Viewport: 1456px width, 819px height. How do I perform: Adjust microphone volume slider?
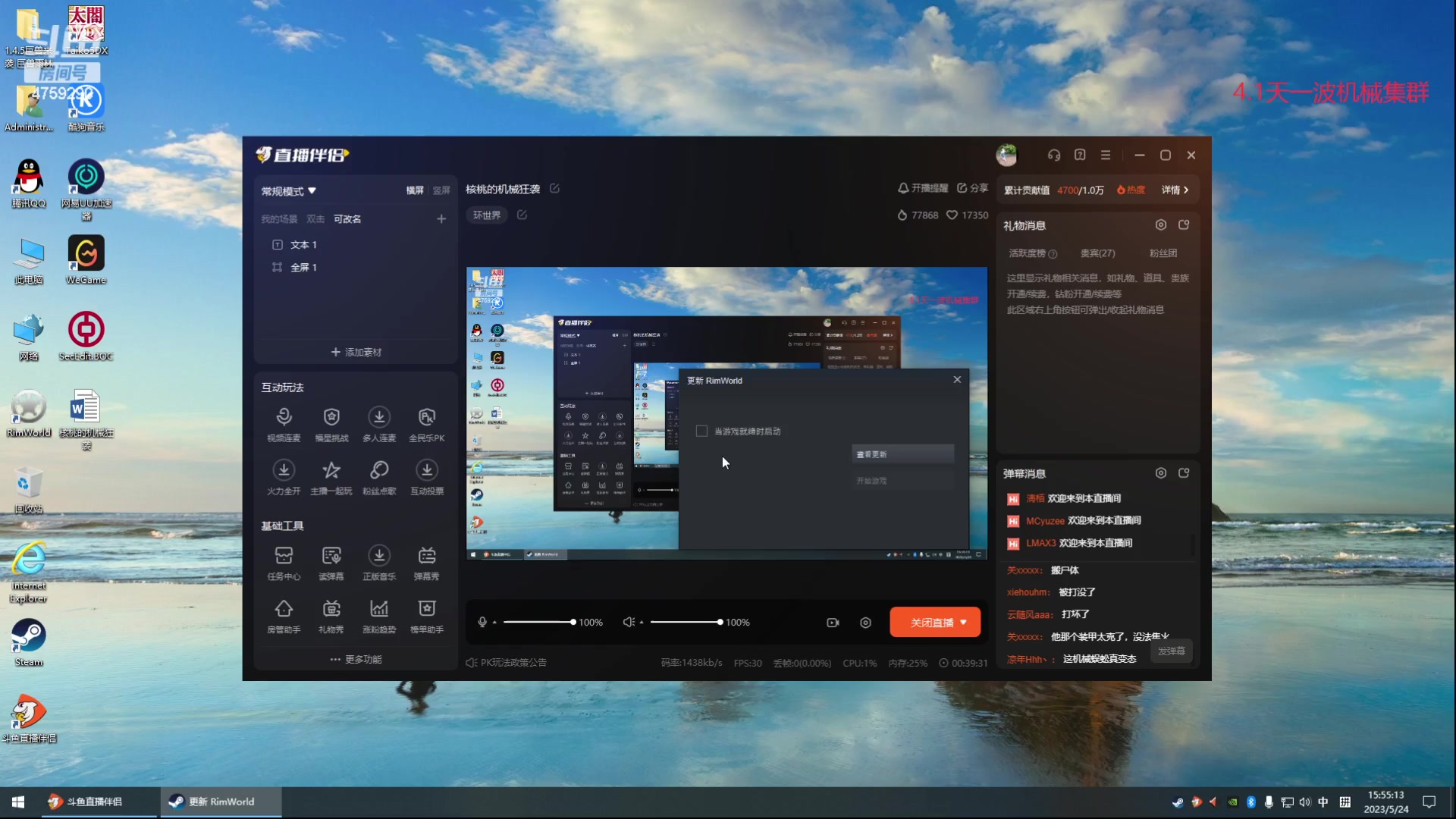(538, 622)
